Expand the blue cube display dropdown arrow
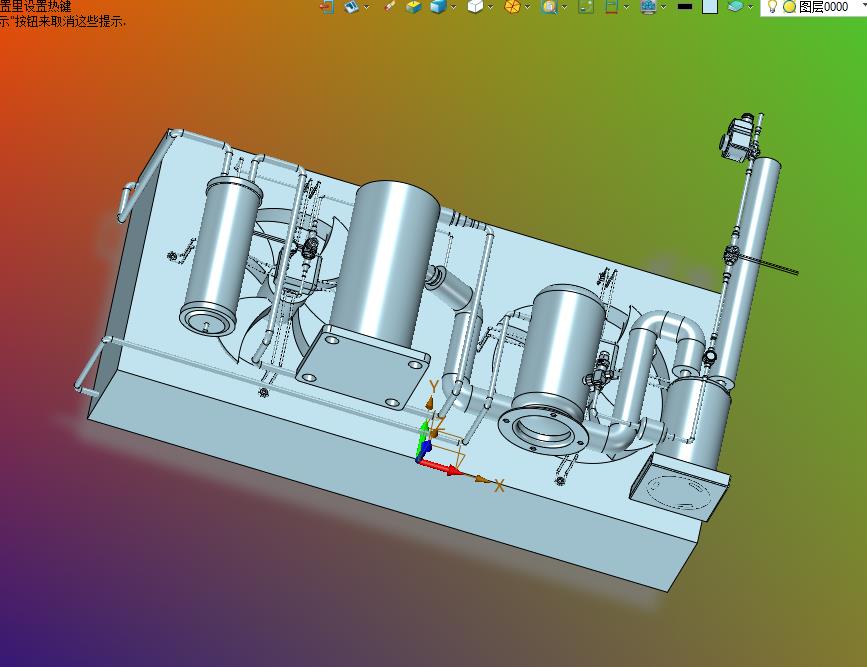 453,7
